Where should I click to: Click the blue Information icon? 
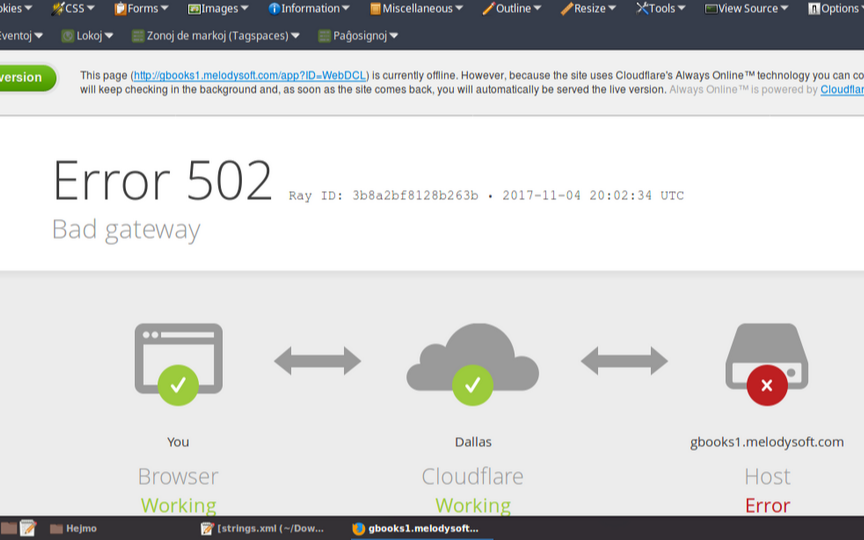pyautogui.click(x=274, y=8)
